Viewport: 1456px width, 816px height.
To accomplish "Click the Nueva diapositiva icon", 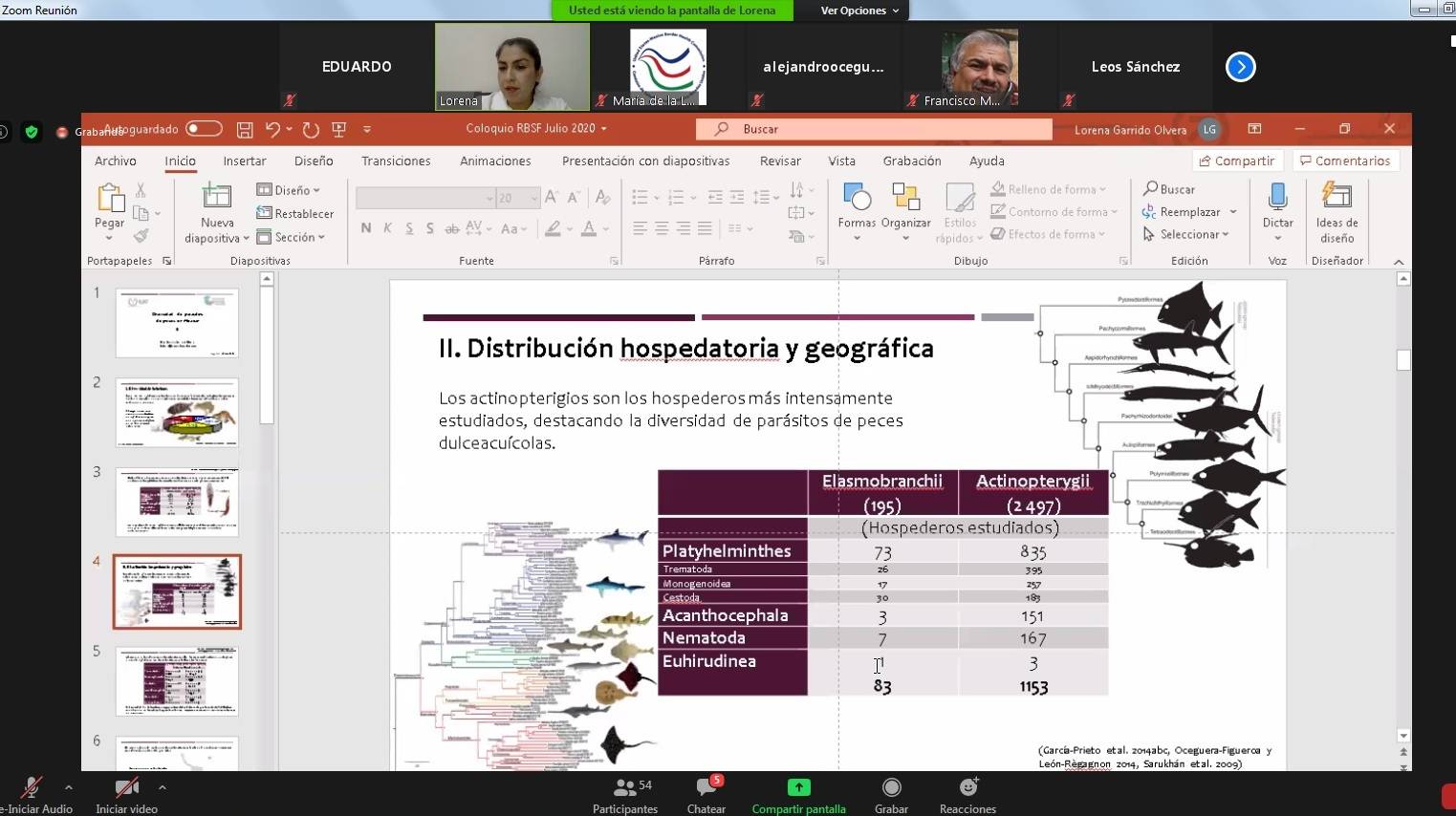I will click(x=217, y=197).
